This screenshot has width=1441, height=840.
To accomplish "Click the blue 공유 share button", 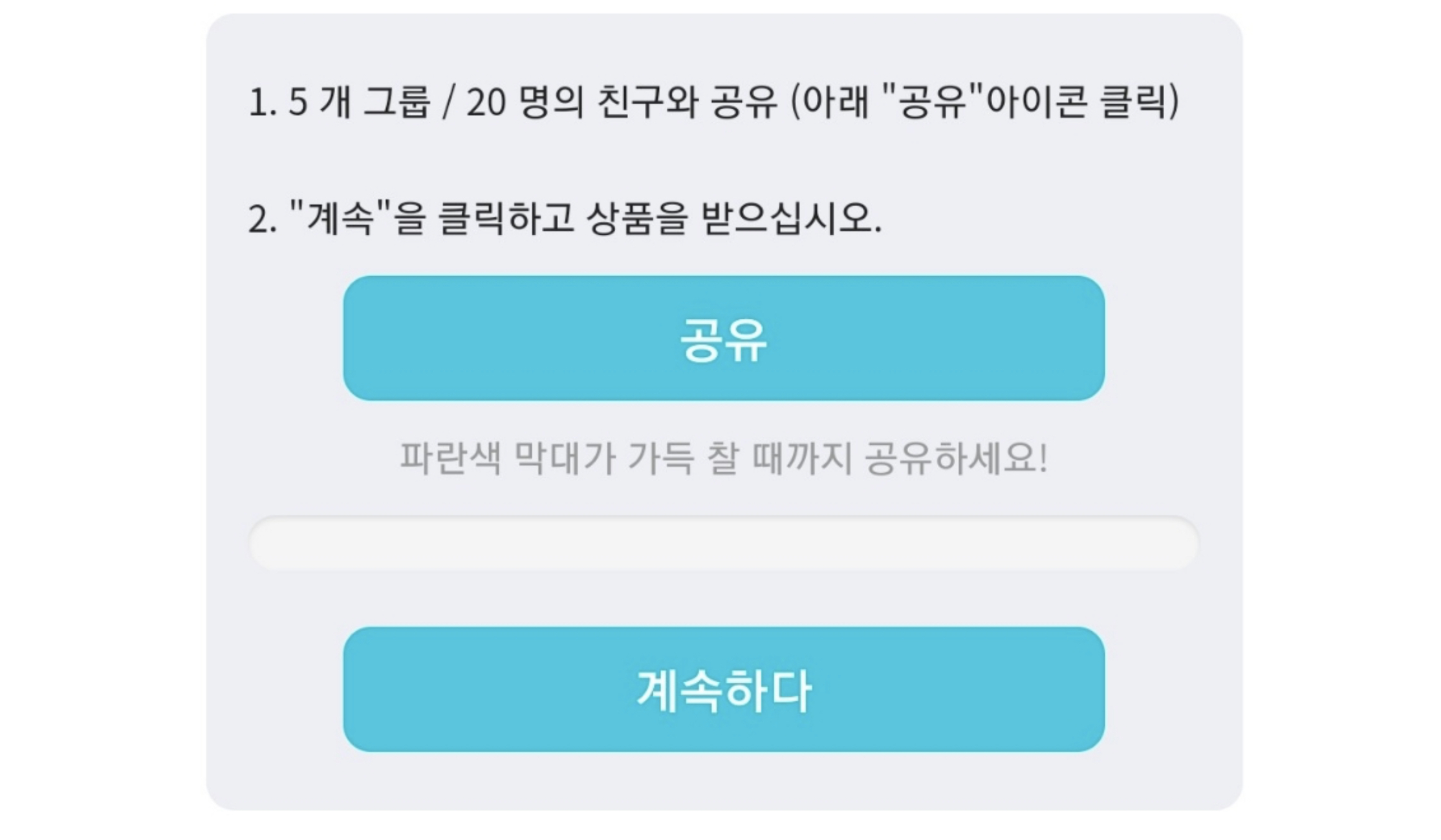I will click(723, 338).
